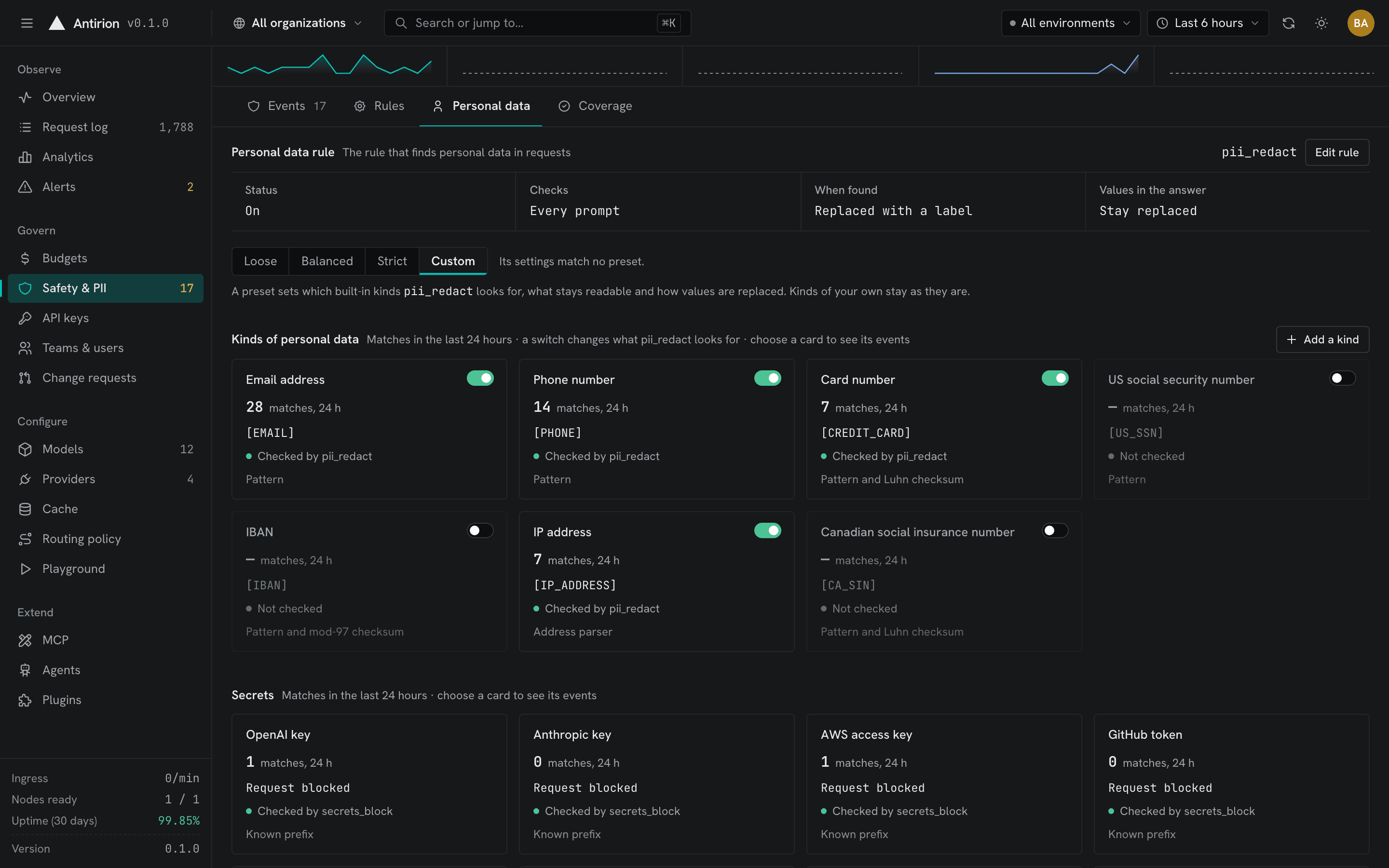Toggle the IP address switch
Viewport: 1389px width, 868px height.
click(x=767, y=530)
